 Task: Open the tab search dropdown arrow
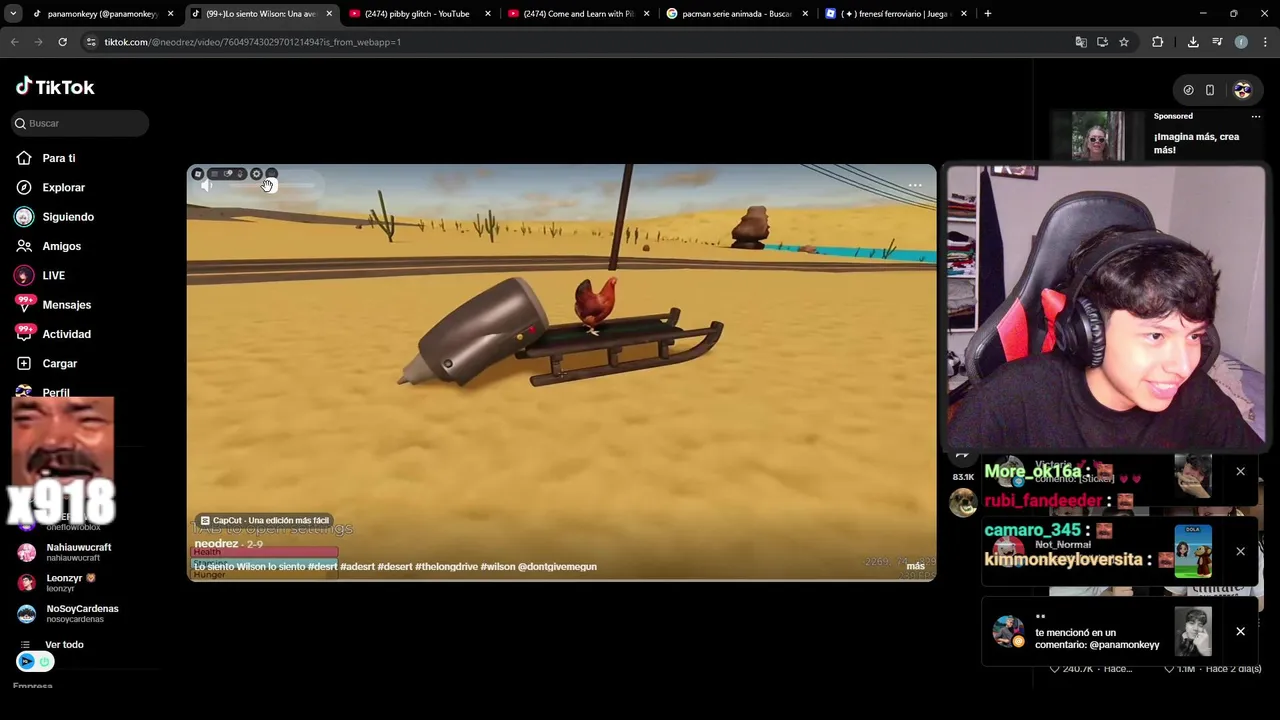point(13,14)
